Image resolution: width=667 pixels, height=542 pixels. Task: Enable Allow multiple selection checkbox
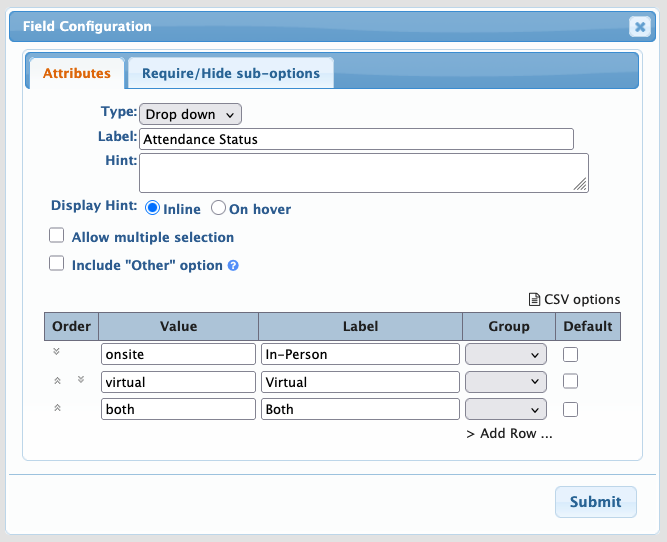coord(57,237)
